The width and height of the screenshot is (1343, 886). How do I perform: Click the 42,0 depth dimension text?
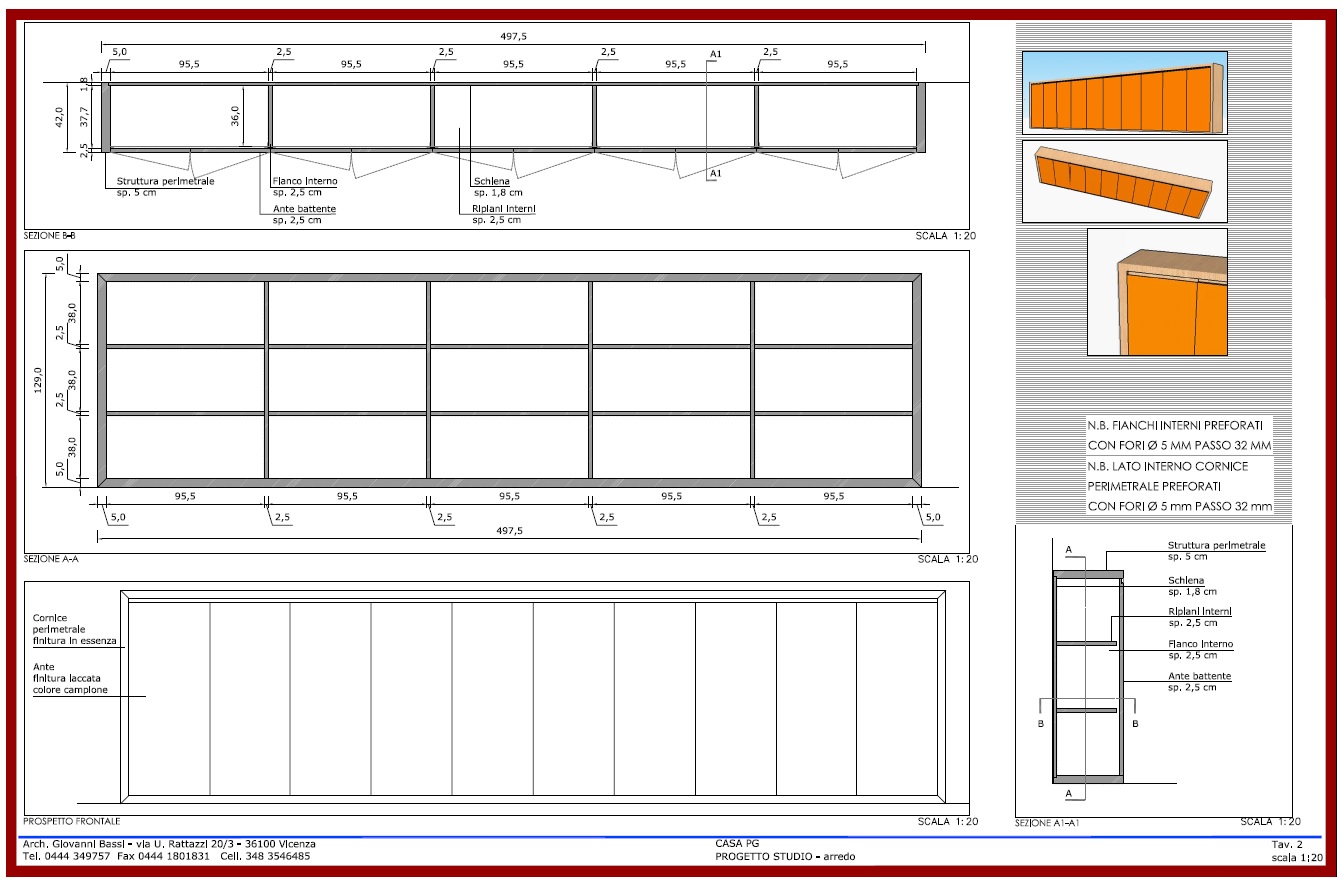coord(59,117)
